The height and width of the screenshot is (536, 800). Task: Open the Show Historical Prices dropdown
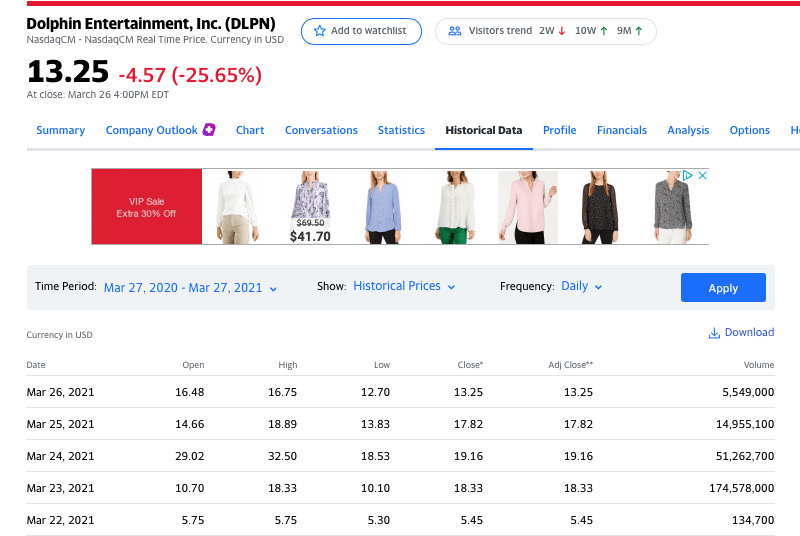coord(404,286)
